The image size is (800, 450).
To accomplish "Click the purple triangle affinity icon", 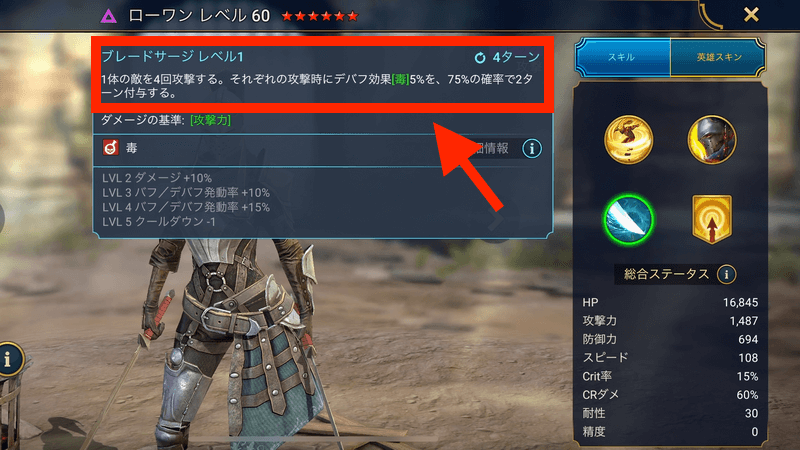I will click(x=108, y=16).
